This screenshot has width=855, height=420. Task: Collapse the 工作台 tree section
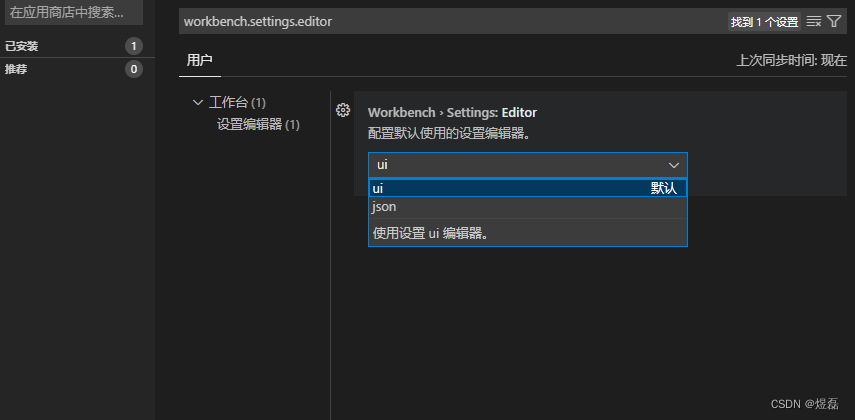click(x=198, y=103)
